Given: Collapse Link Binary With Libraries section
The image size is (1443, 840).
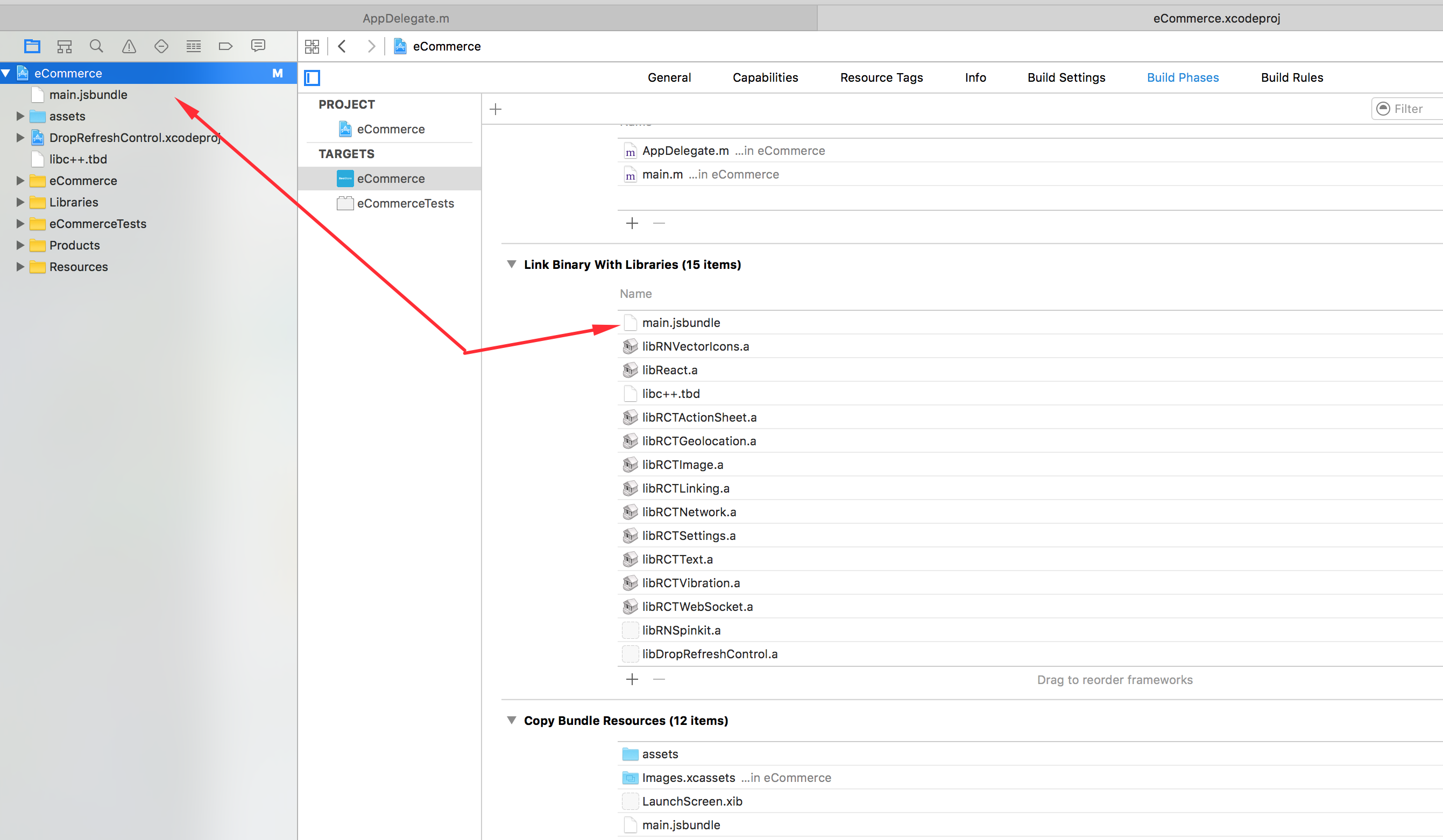Looking at the screenshot, I should click(x=511, y=265).
